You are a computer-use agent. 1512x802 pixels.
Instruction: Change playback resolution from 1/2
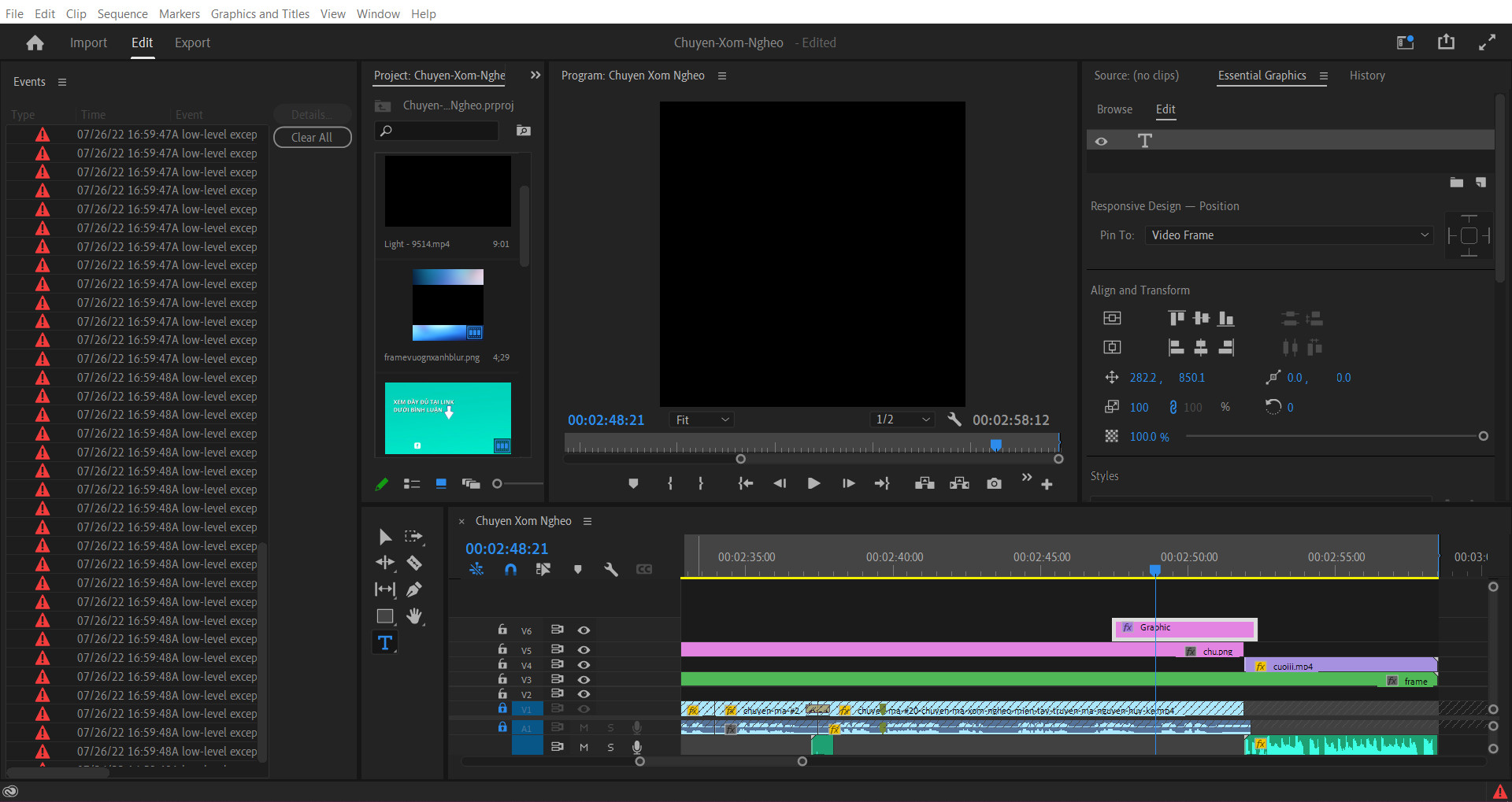[902, 419]
